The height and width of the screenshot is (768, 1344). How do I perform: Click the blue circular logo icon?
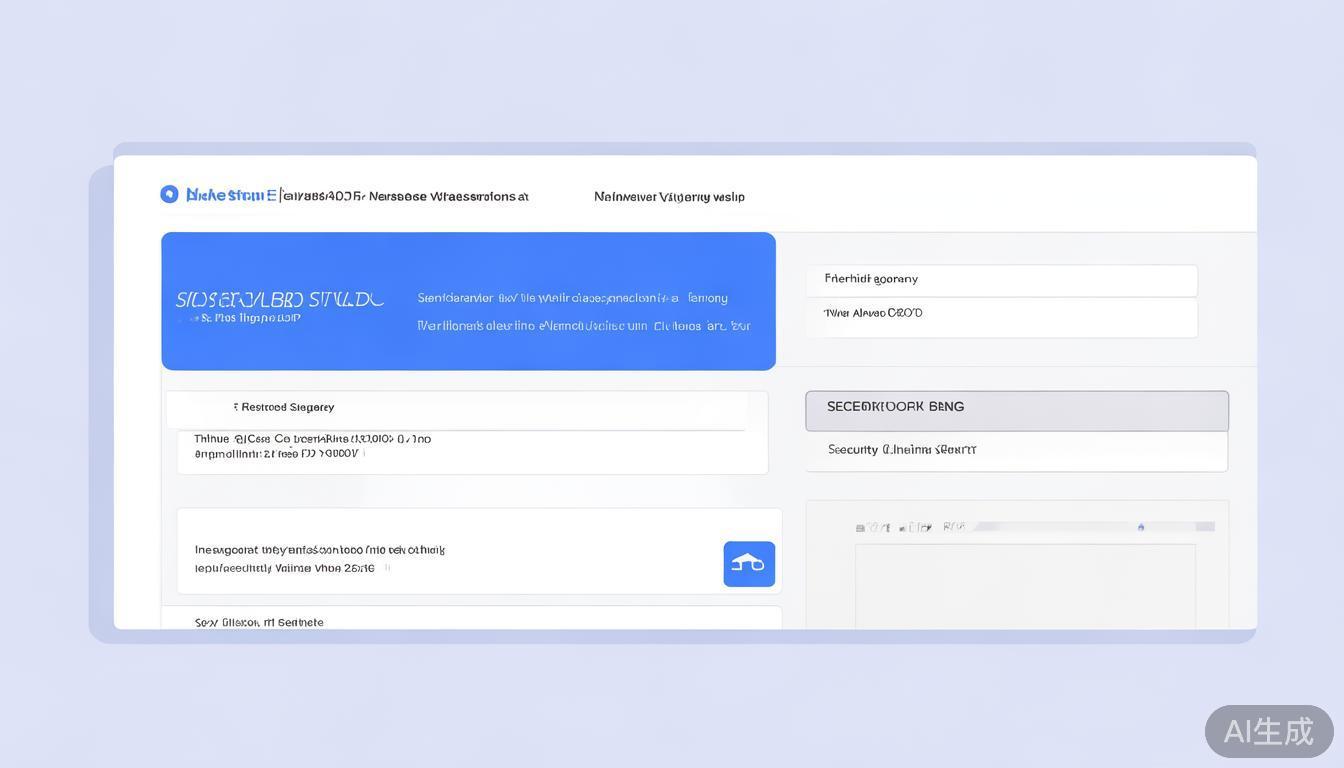[169, 194]
